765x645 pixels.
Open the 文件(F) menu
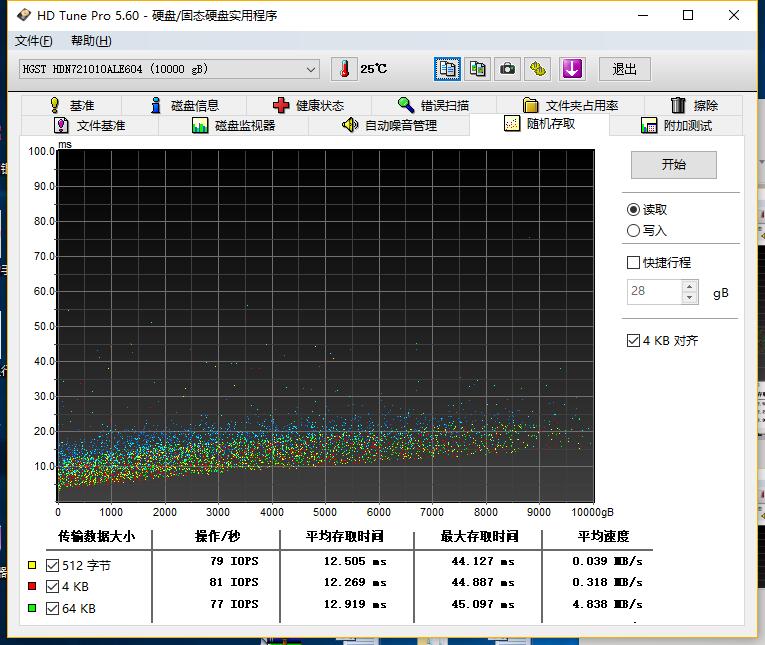coord(34,41)
